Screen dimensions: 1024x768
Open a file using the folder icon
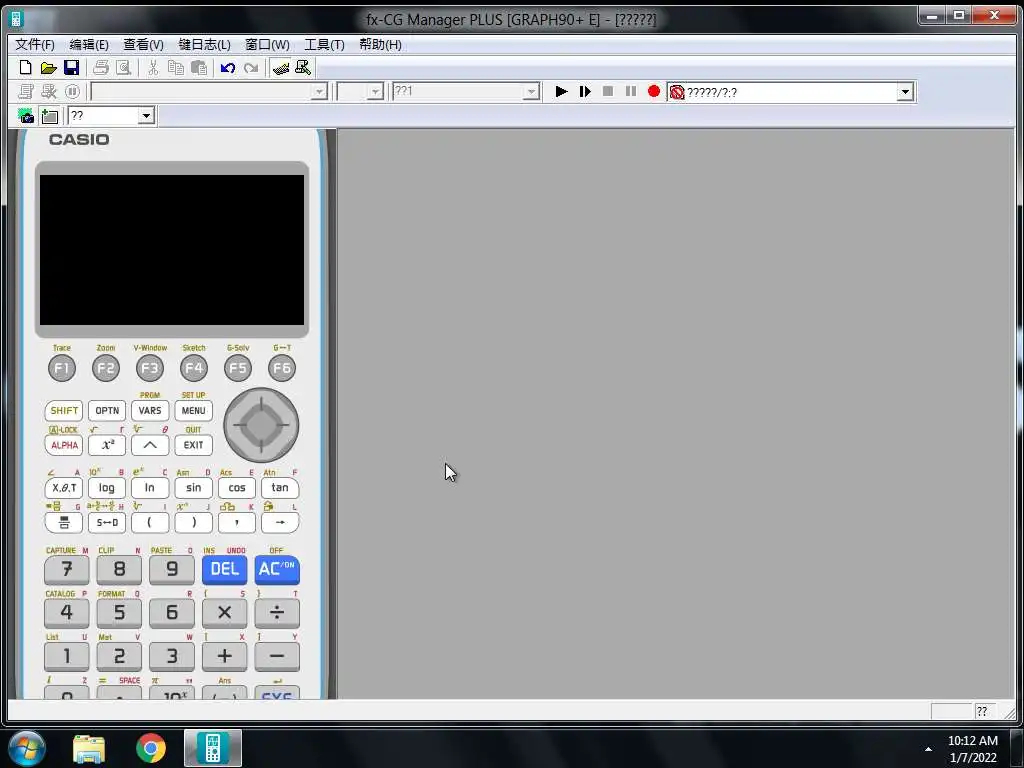click(x=48, y=68)
